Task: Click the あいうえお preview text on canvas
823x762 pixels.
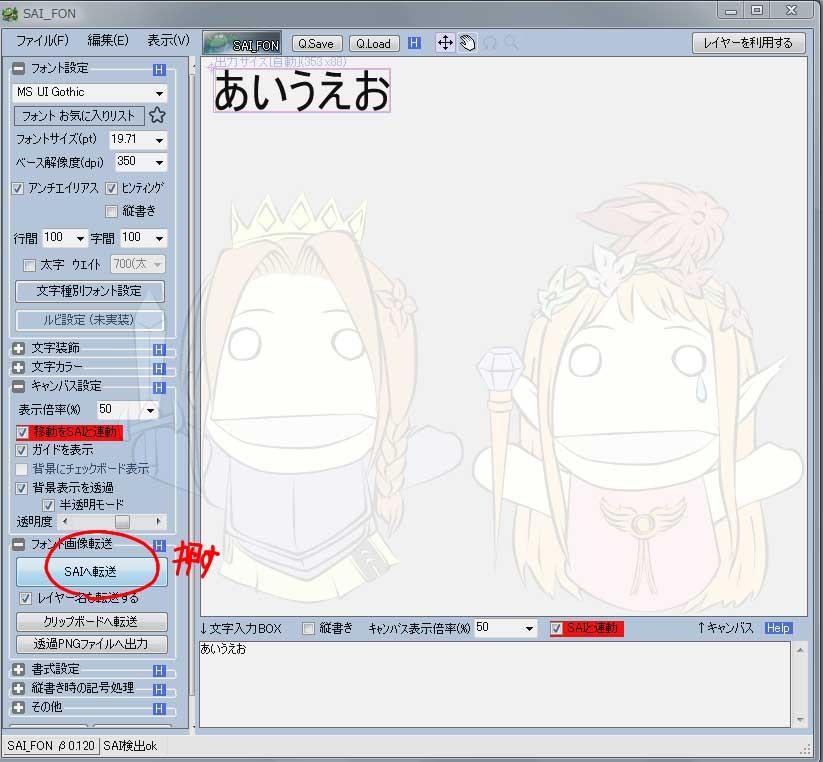Action: coord(302,91)
